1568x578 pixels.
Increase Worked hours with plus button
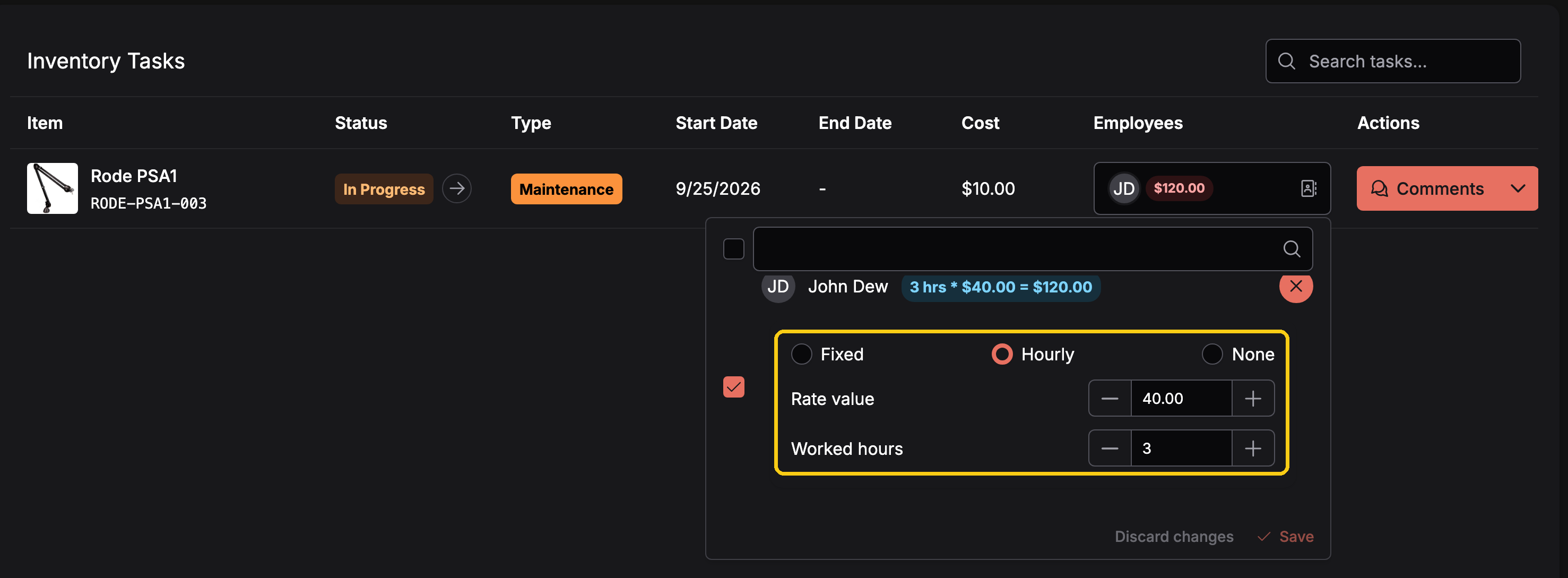(1253, 448)
